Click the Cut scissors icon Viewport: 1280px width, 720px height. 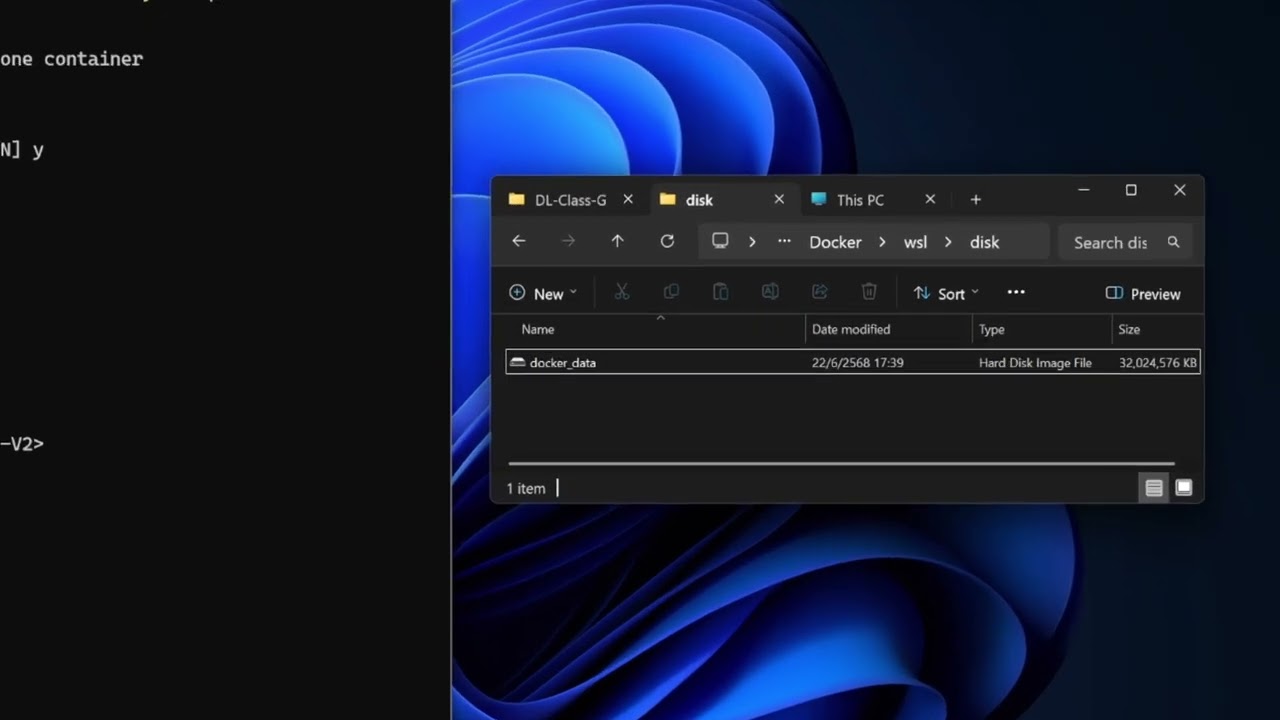[x=621, y=292]
